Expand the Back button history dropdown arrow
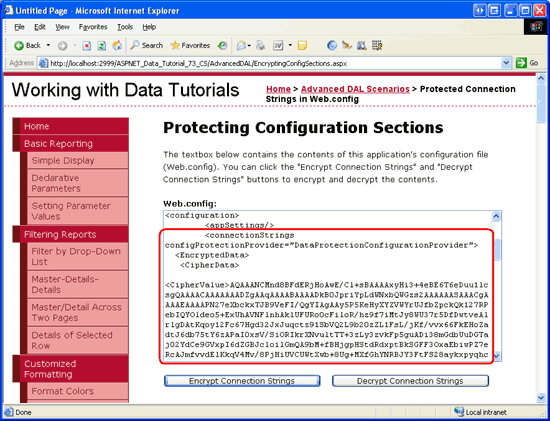 (x=48, y=46)
